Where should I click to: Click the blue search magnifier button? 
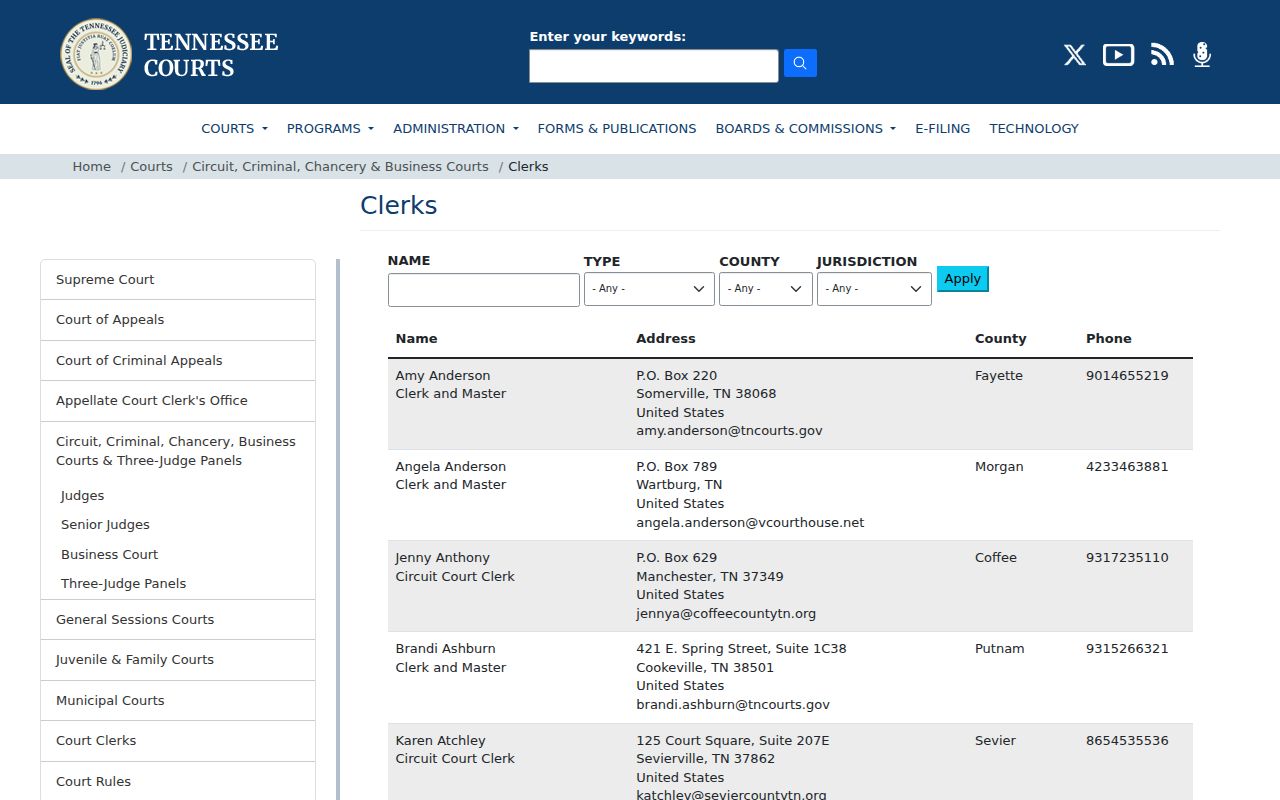click(x=800, y=63)
